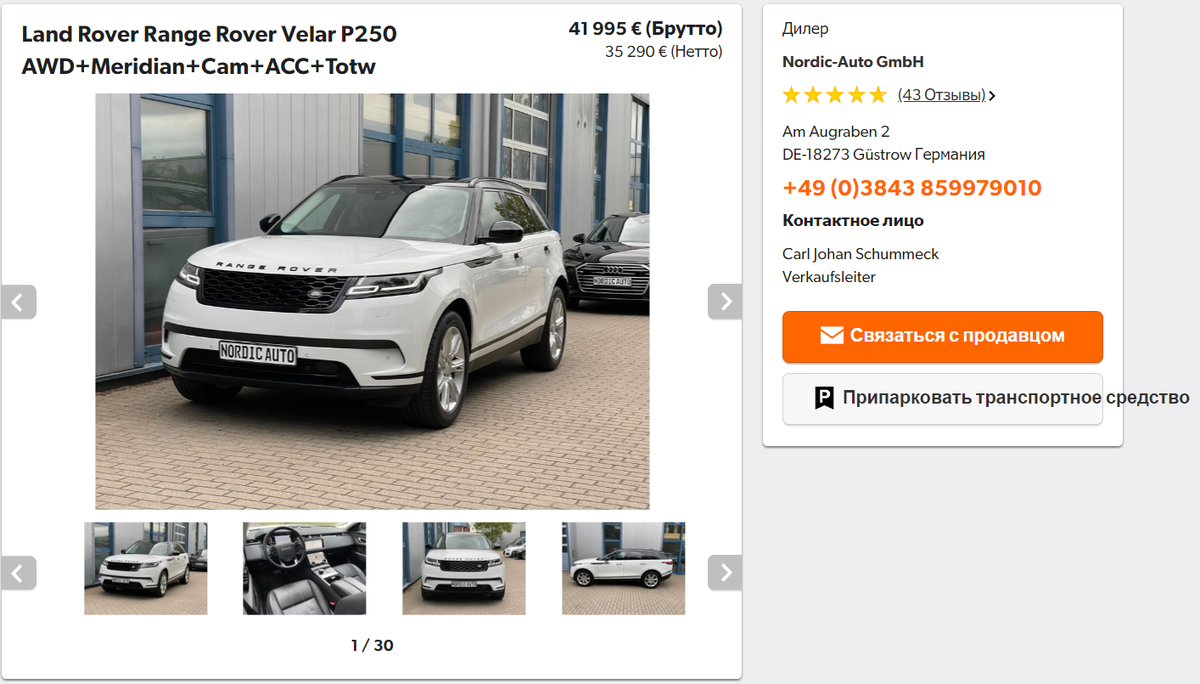Click Припарковать транспортное средство button
The height and width of the screenshot is (684, 1200).
942,398
